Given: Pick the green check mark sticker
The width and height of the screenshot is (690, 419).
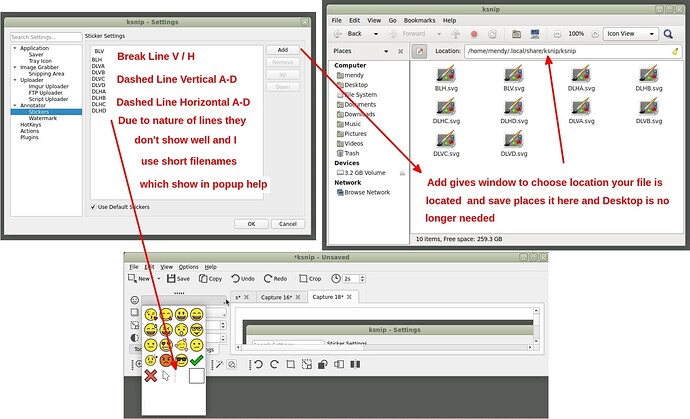Looking at the screenshot, I should point(196,360).
